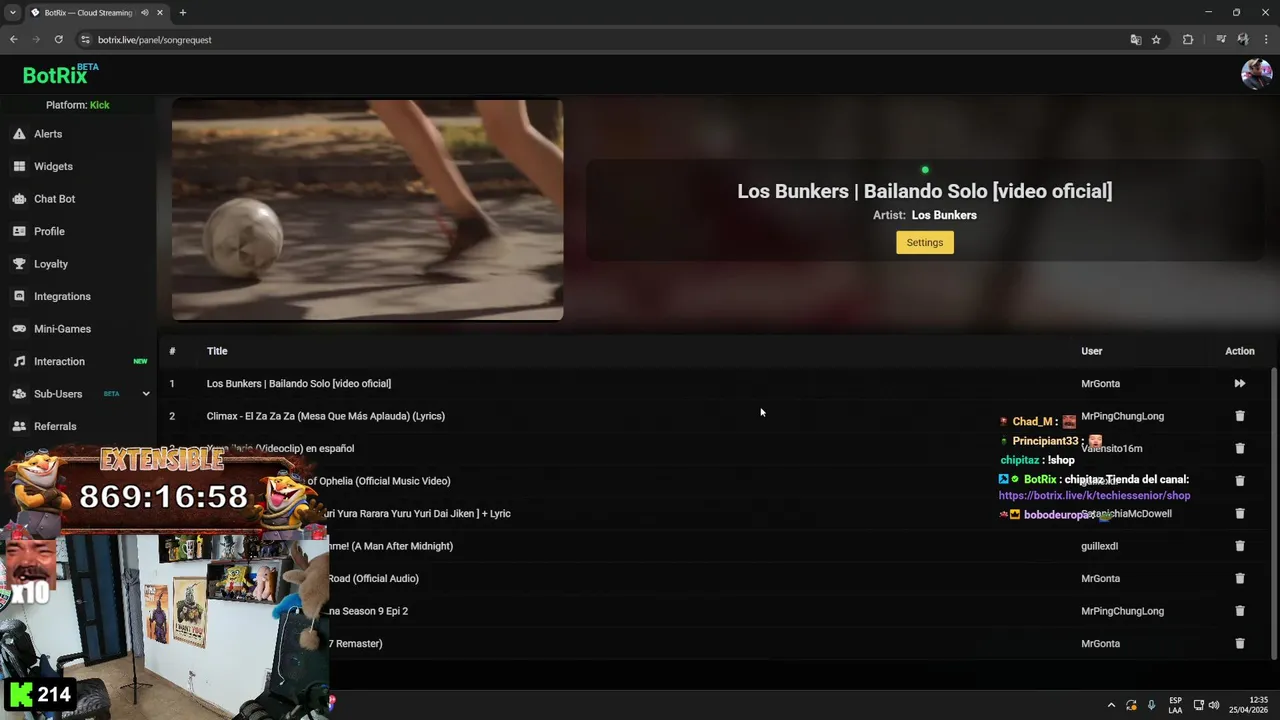The height and width of the screenshot is (720, 1280).
Task: Open the Mini-Games gamepad icon
Action: pos(19,329)
